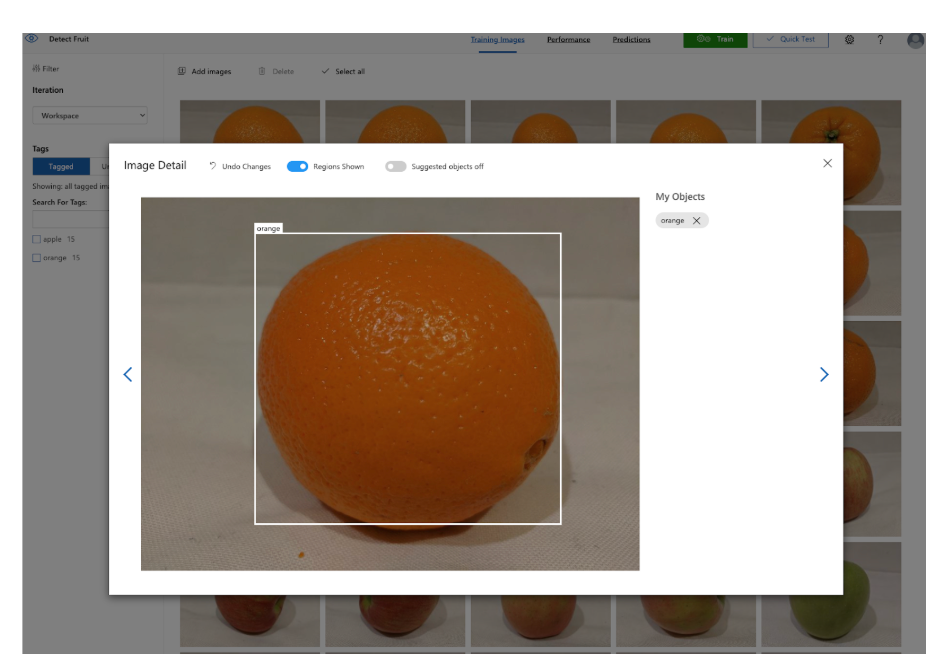946x672 pixels.
Task: Click the Search For Tags input field
Action: point(70,219)
